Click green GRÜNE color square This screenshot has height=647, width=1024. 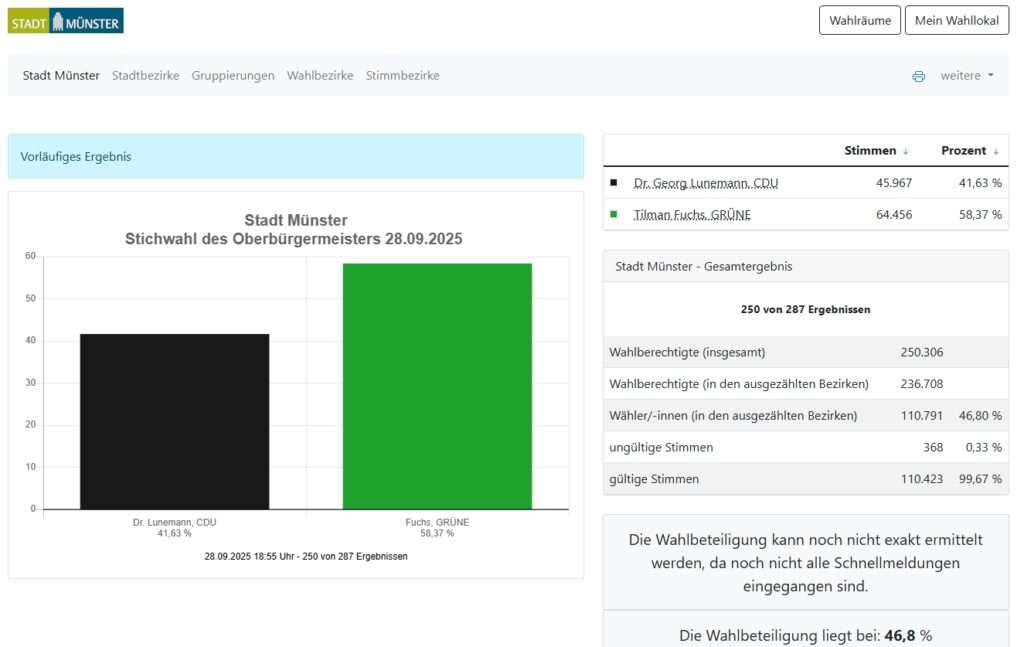(613, 215)
